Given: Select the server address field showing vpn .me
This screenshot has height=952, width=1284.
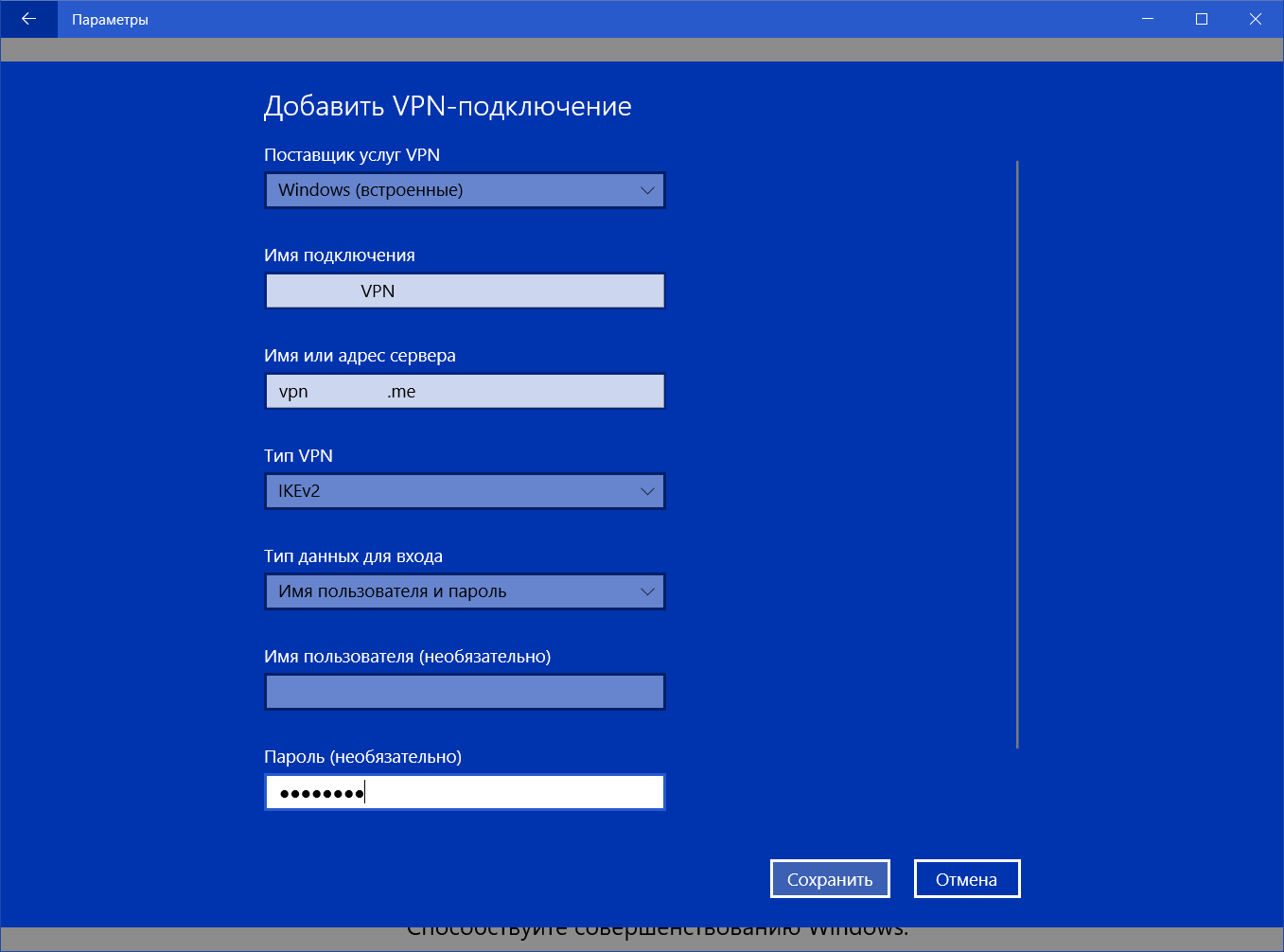Looking at the screenshot, I should [x=464, y=391].
